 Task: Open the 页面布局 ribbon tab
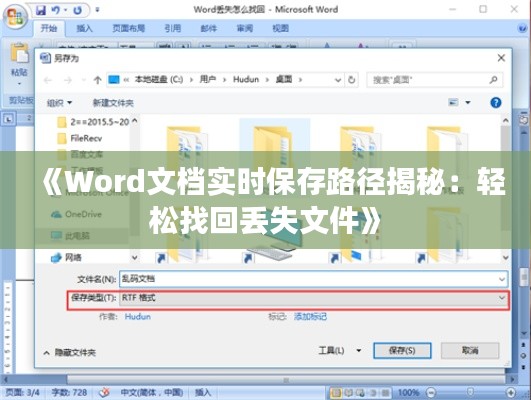coord(128,28)
